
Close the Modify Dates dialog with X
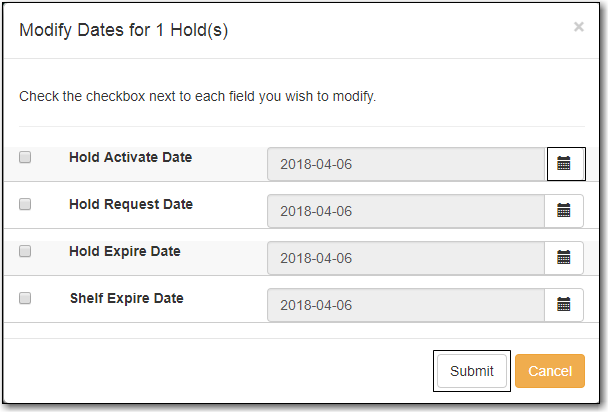coord(579,27)
